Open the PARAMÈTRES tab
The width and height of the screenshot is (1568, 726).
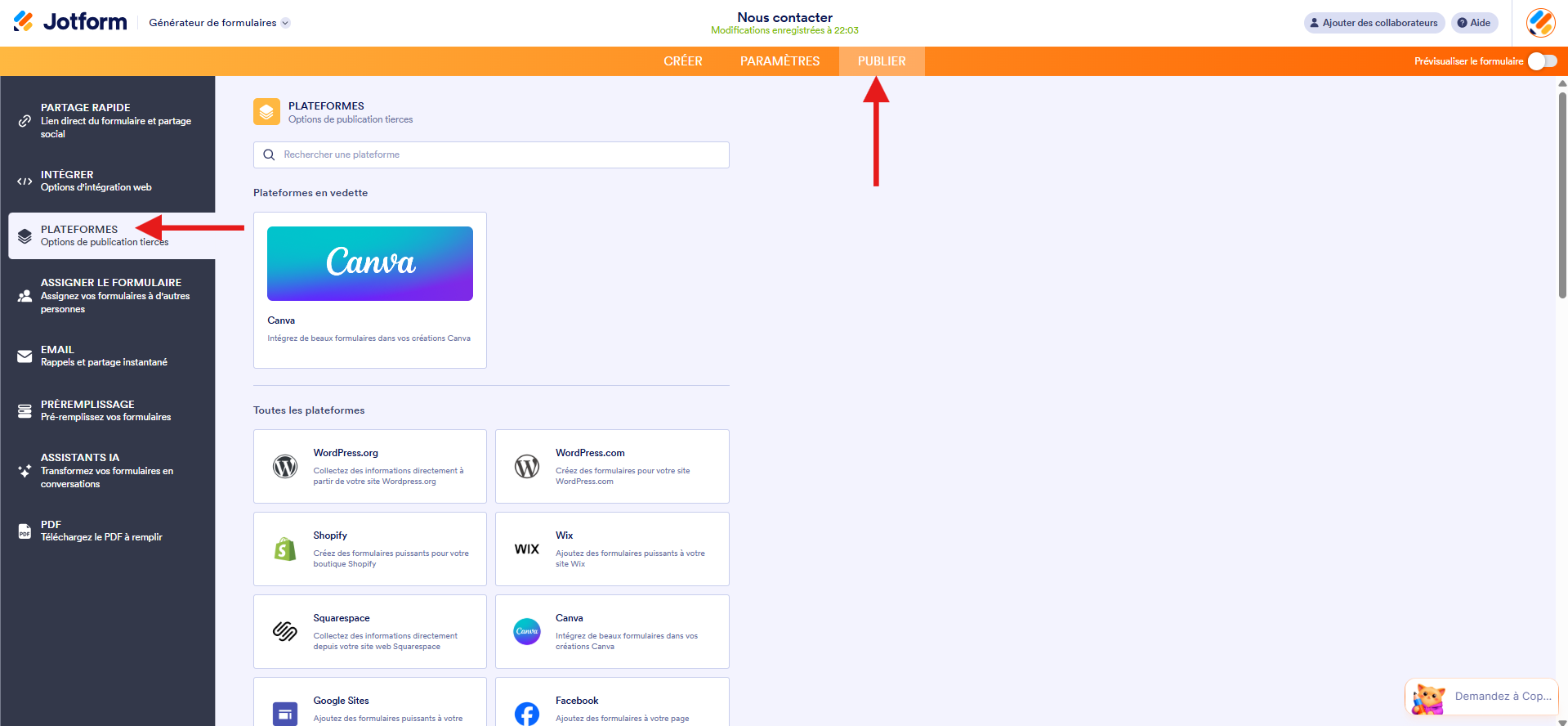point(780,61)
